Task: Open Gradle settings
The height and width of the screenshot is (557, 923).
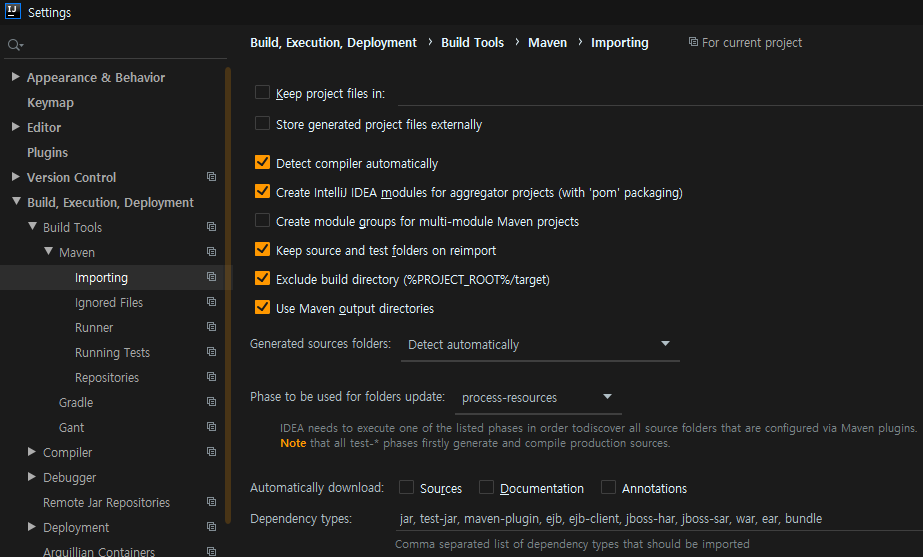Action: [x=76, y=403]
